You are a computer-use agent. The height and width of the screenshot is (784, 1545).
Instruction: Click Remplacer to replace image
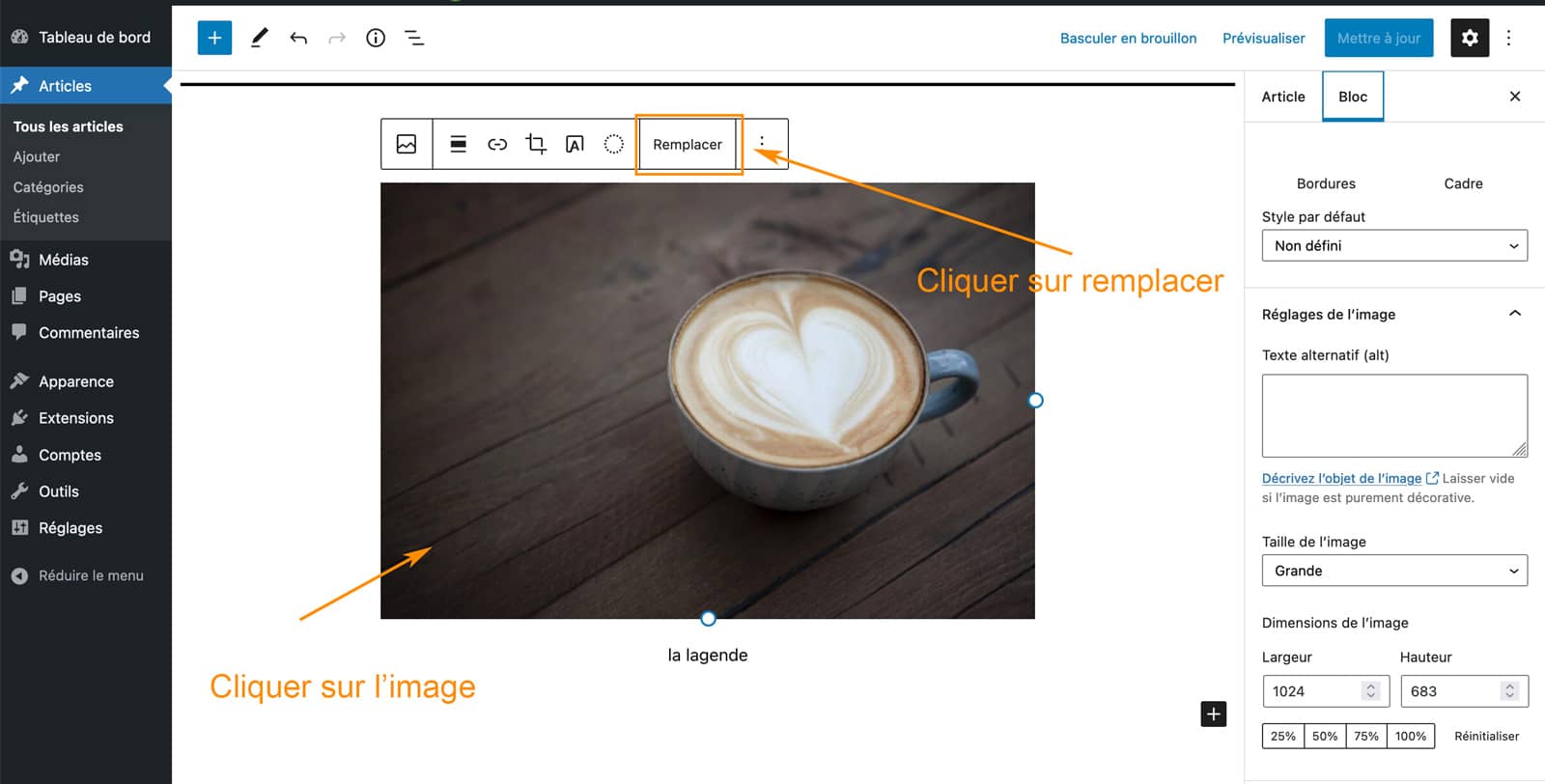click(688, 144)
